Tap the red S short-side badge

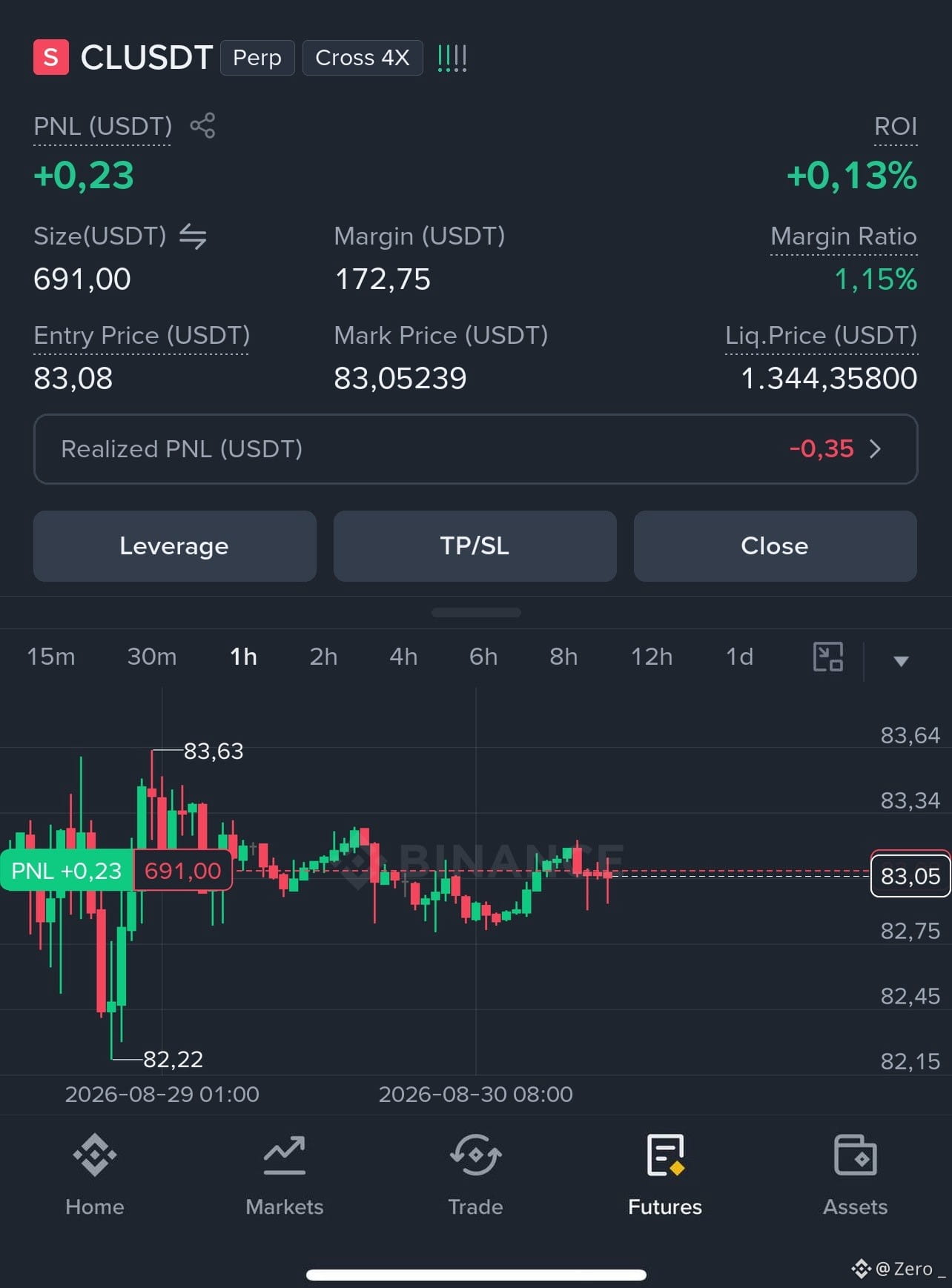tap(51, 57)
